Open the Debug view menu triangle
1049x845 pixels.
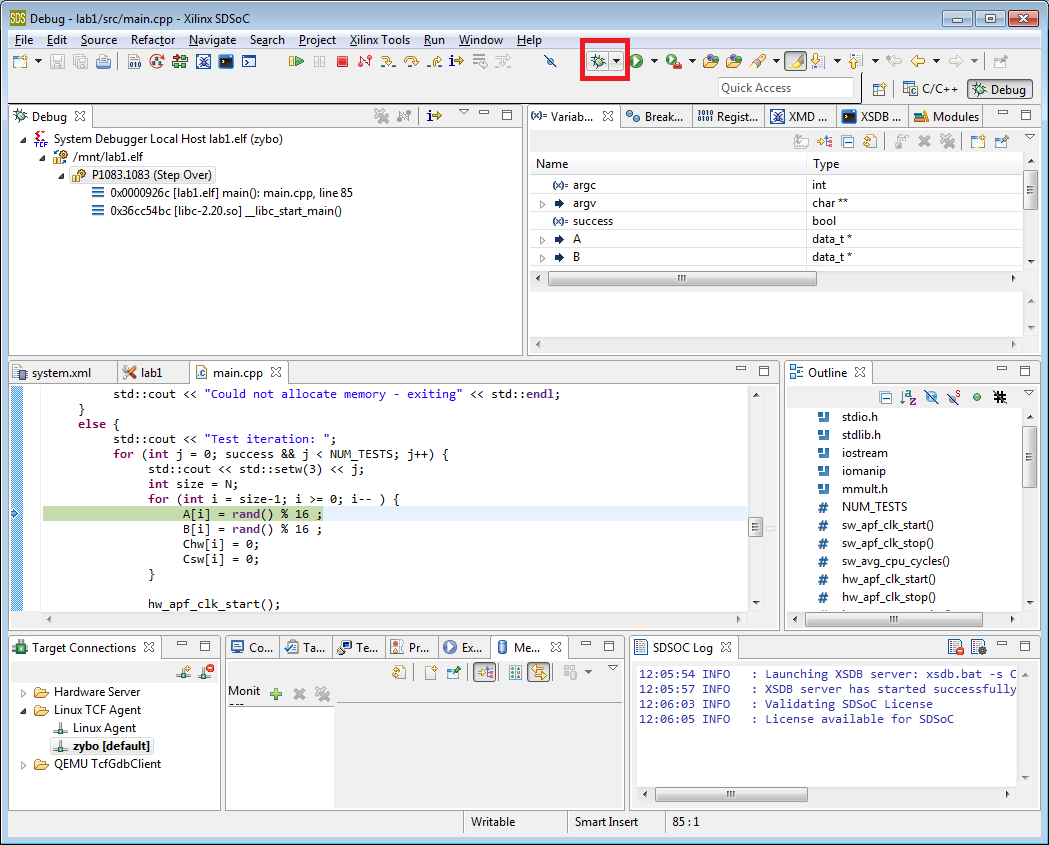[464, 113]
